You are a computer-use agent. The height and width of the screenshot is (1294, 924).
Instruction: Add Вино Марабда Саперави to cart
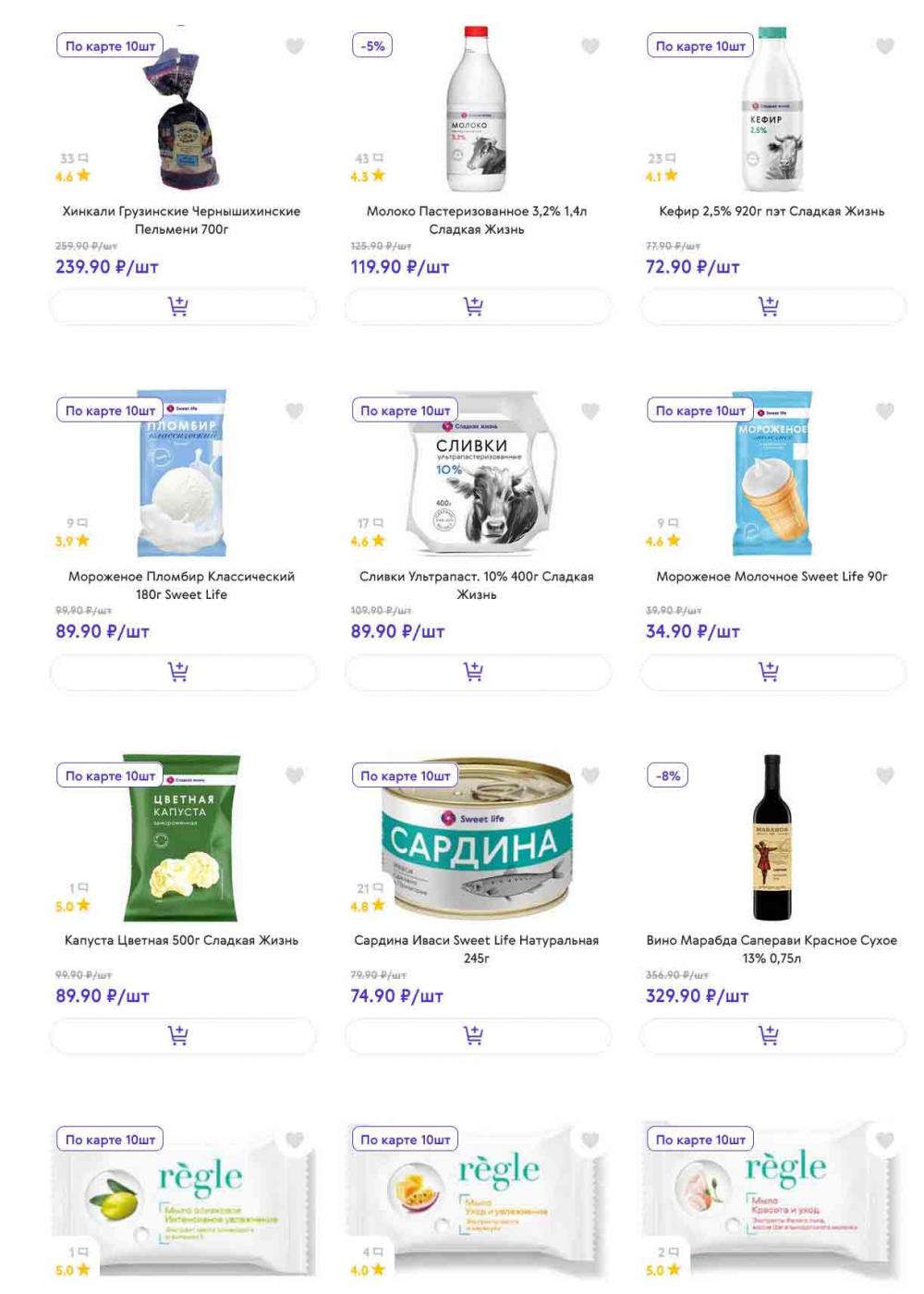772,1035
